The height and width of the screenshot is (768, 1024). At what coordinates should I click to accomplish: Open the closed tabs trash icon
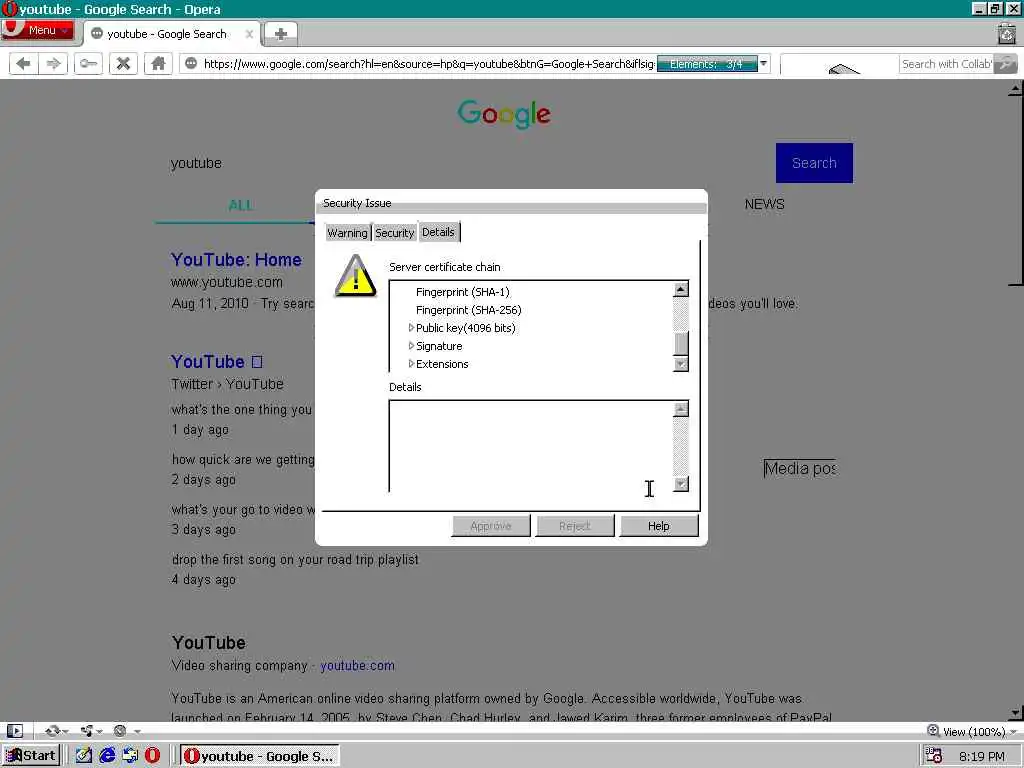(x=1006, y=33)
